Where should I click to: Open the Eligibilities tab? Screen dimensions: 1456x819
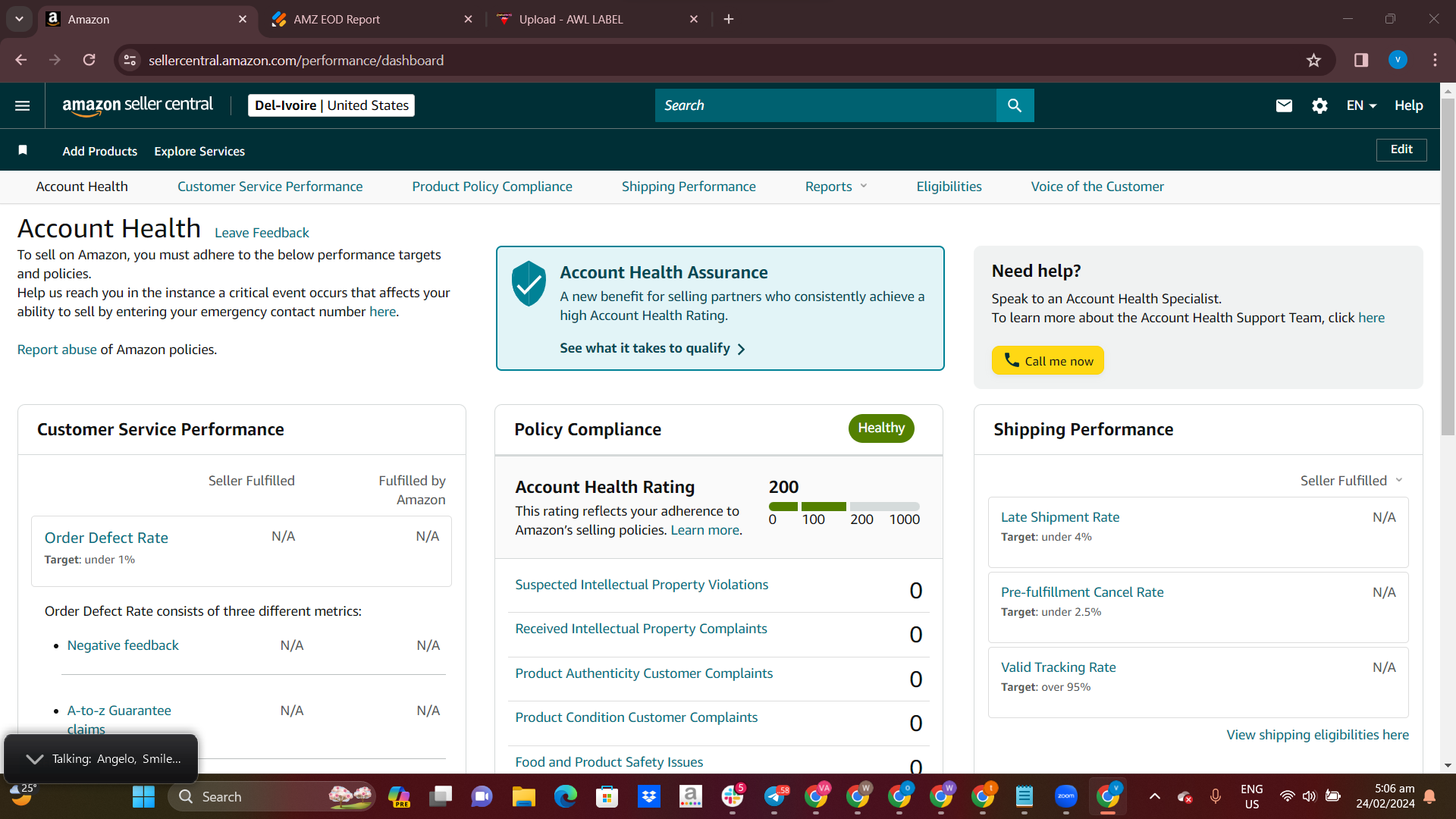click(949, 187)
